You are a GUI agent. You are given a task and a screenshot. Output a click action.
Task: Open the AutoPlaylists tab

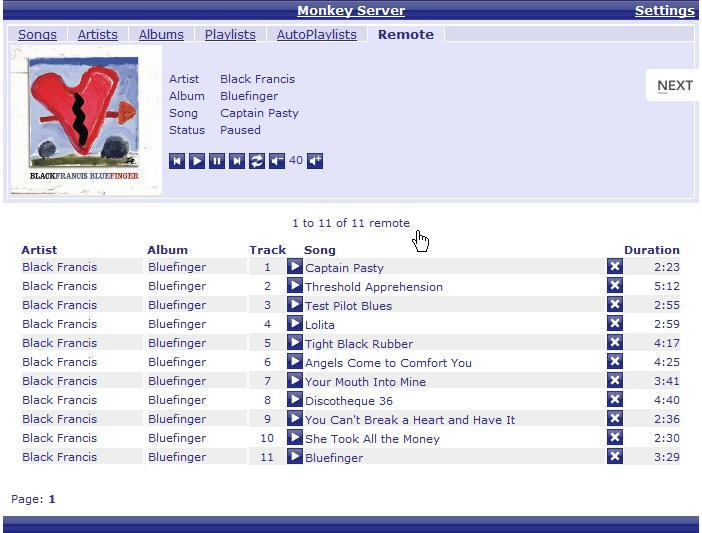click(316, 34)
